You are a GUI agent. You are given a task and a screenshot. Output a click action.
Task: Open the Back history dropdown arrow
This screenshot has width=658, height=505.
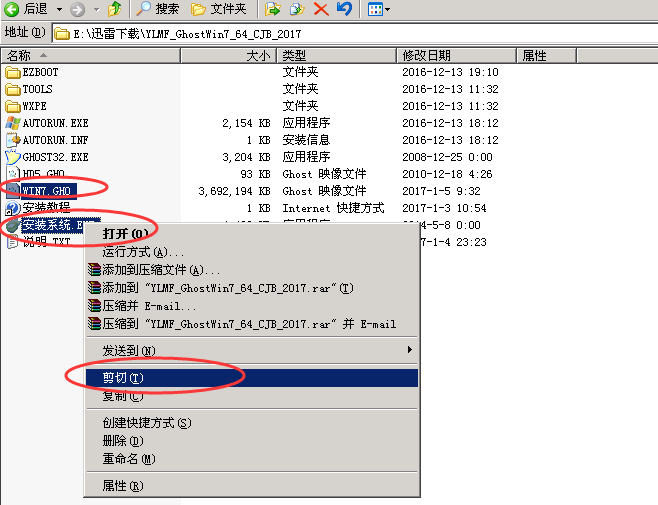coord(59,9)
